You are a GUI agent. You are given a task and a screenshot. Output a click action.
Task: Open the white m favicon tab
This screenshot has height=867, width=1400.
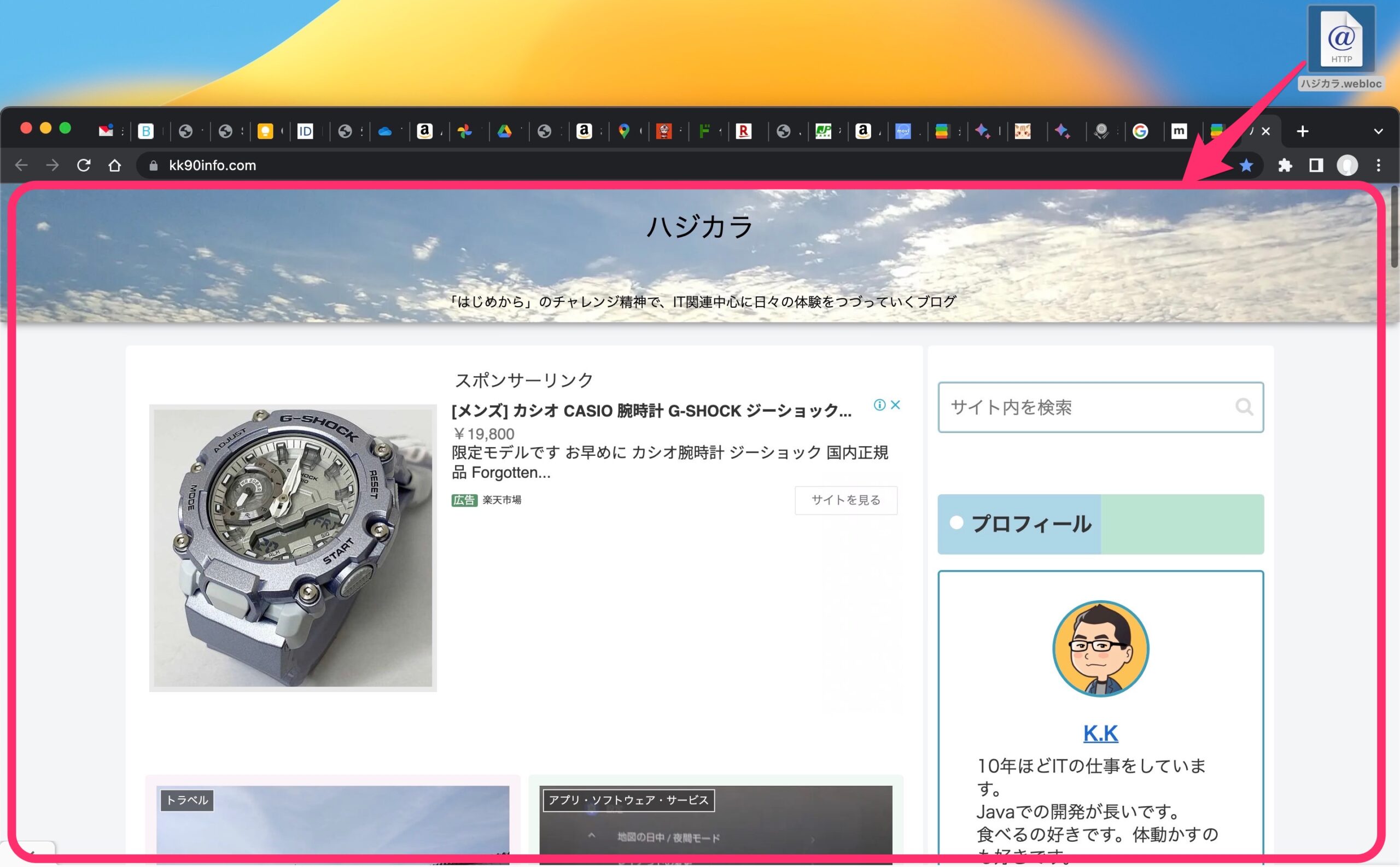1179,131
